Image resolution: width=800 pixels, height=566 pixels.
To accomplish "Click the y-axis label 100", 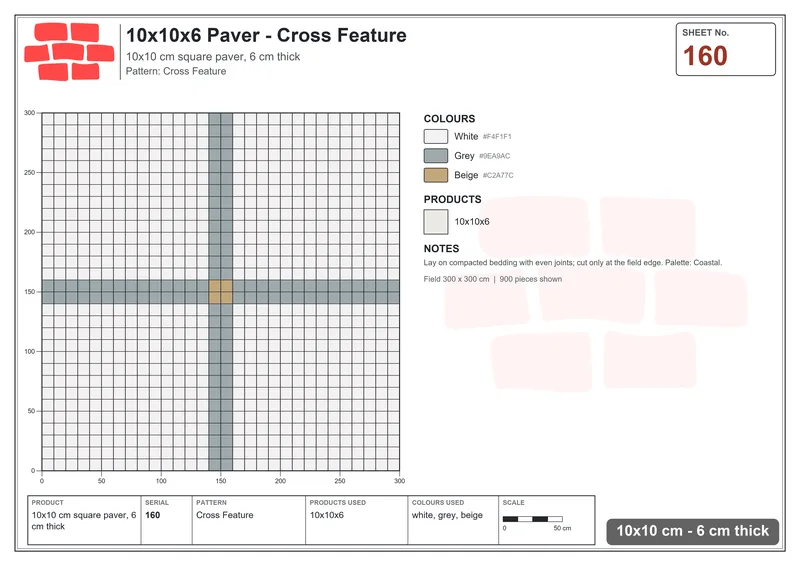I will click(30, 351).
